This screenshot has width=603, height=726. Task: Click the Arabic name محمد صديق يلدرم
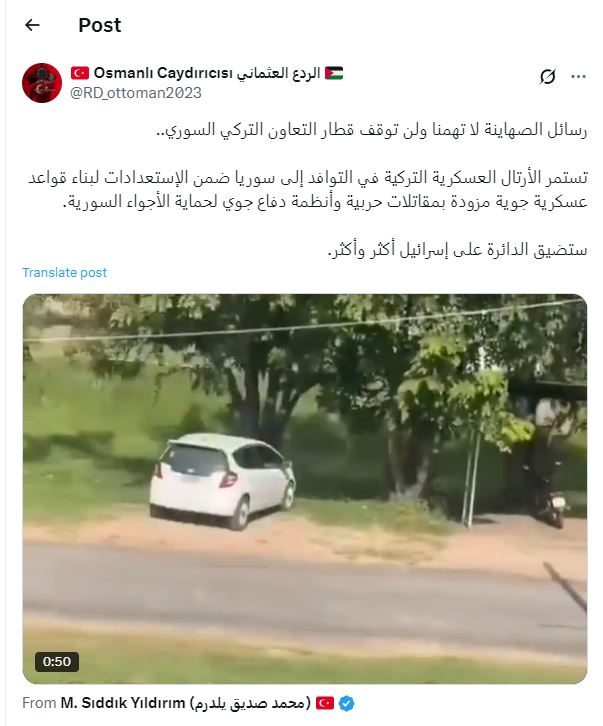(x=250, y=703)
